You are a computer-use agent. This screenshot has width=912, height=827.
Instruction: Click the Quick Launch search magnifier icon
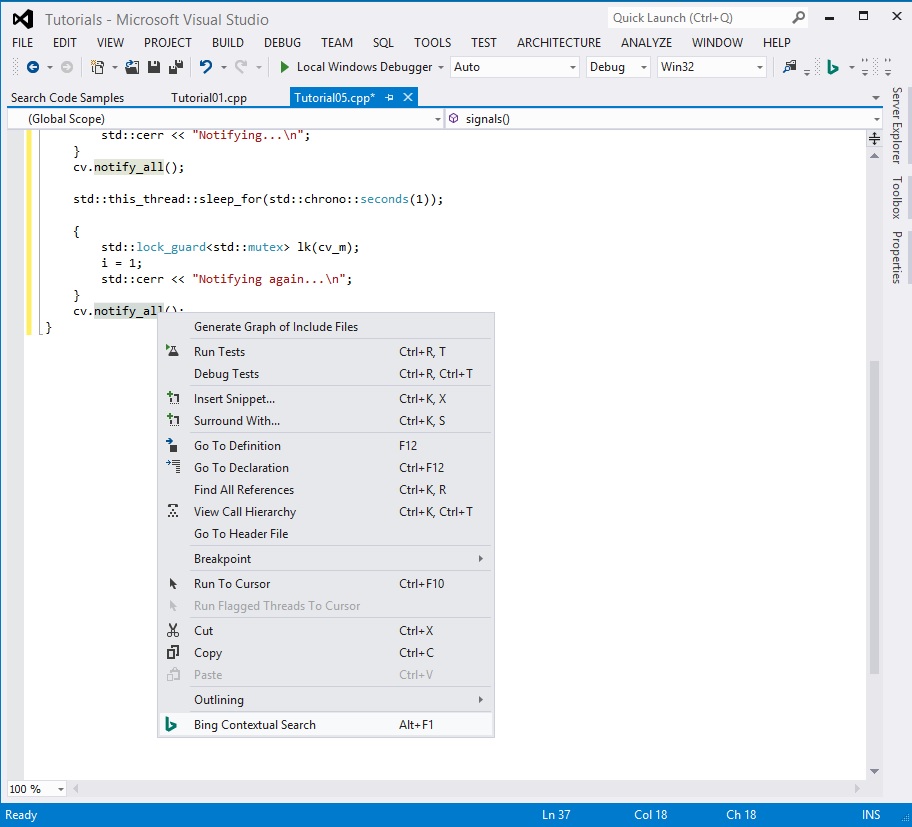[x=798, y=18]
